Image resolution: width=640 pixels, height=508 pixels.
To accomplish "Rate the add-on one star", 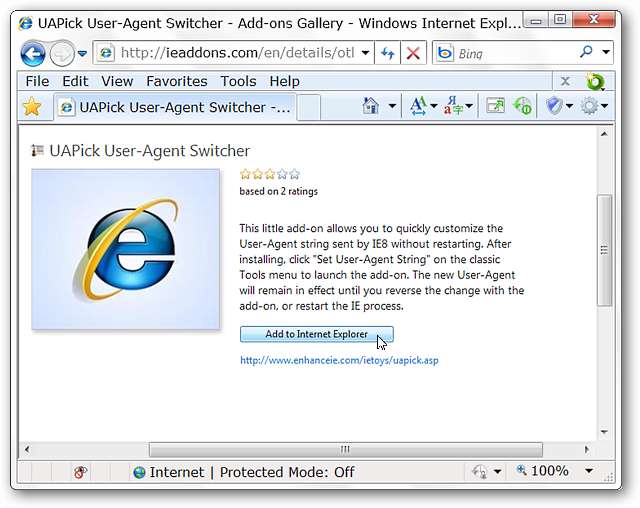I will coord(245,174).
